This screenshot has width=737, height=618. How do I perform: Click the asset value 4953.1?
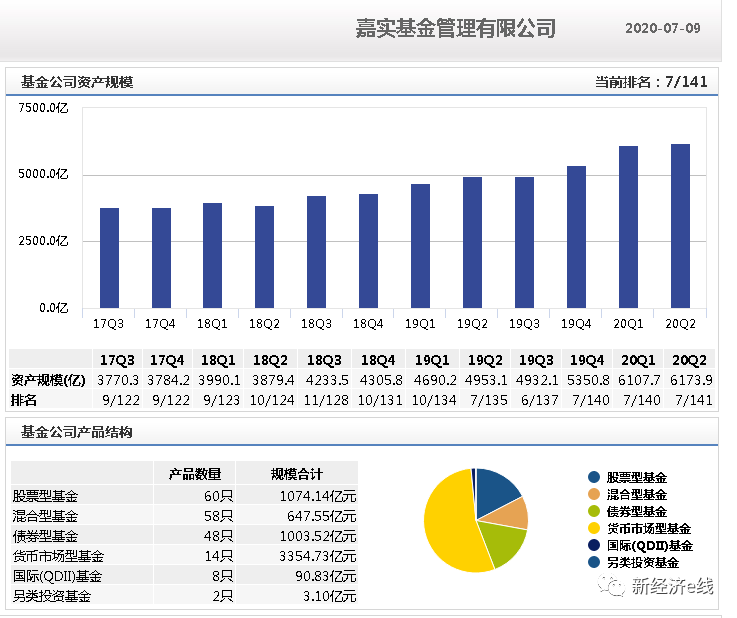tap(486, 380)
